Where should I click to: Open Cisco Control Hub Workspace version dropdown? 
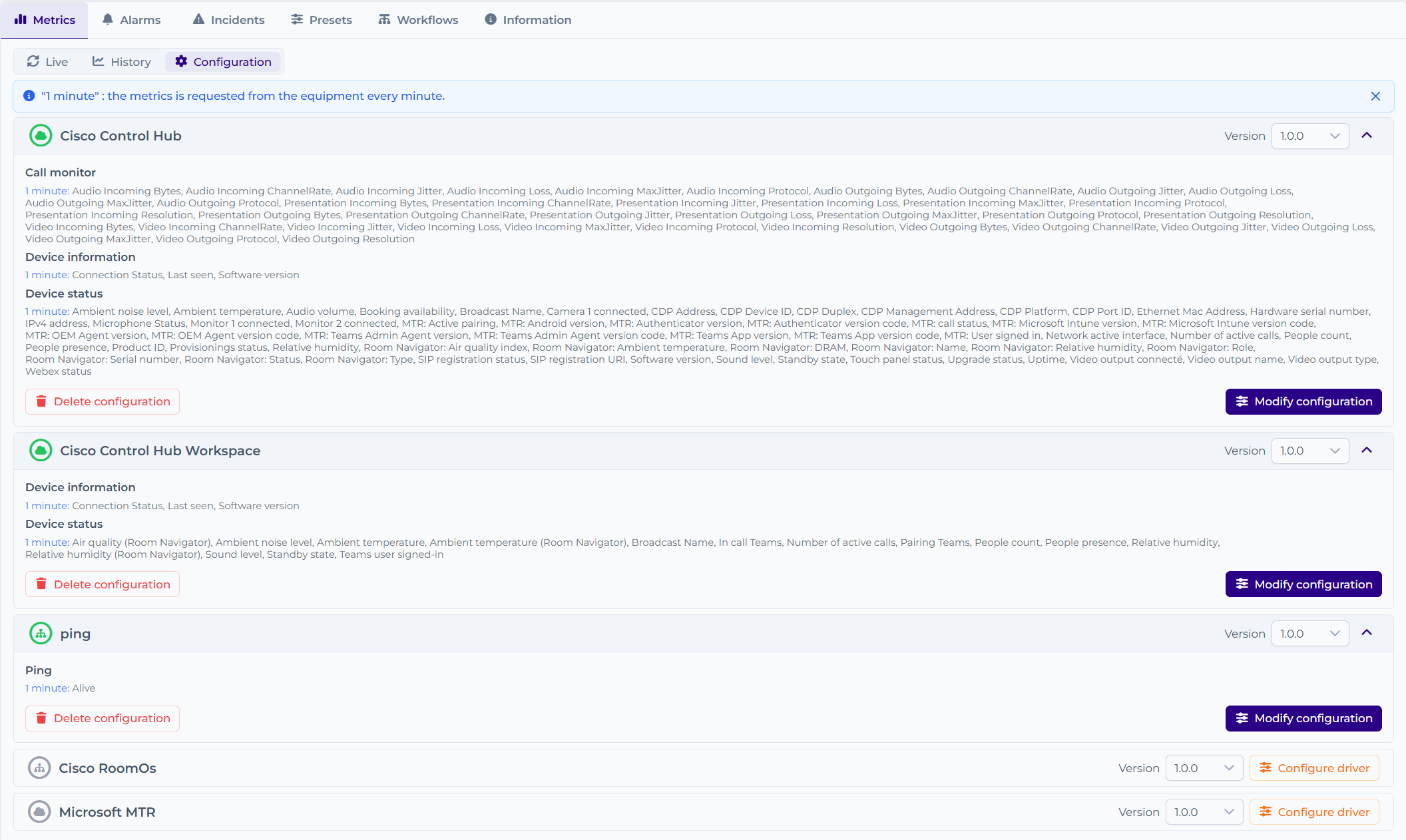tap(1309, 451)
